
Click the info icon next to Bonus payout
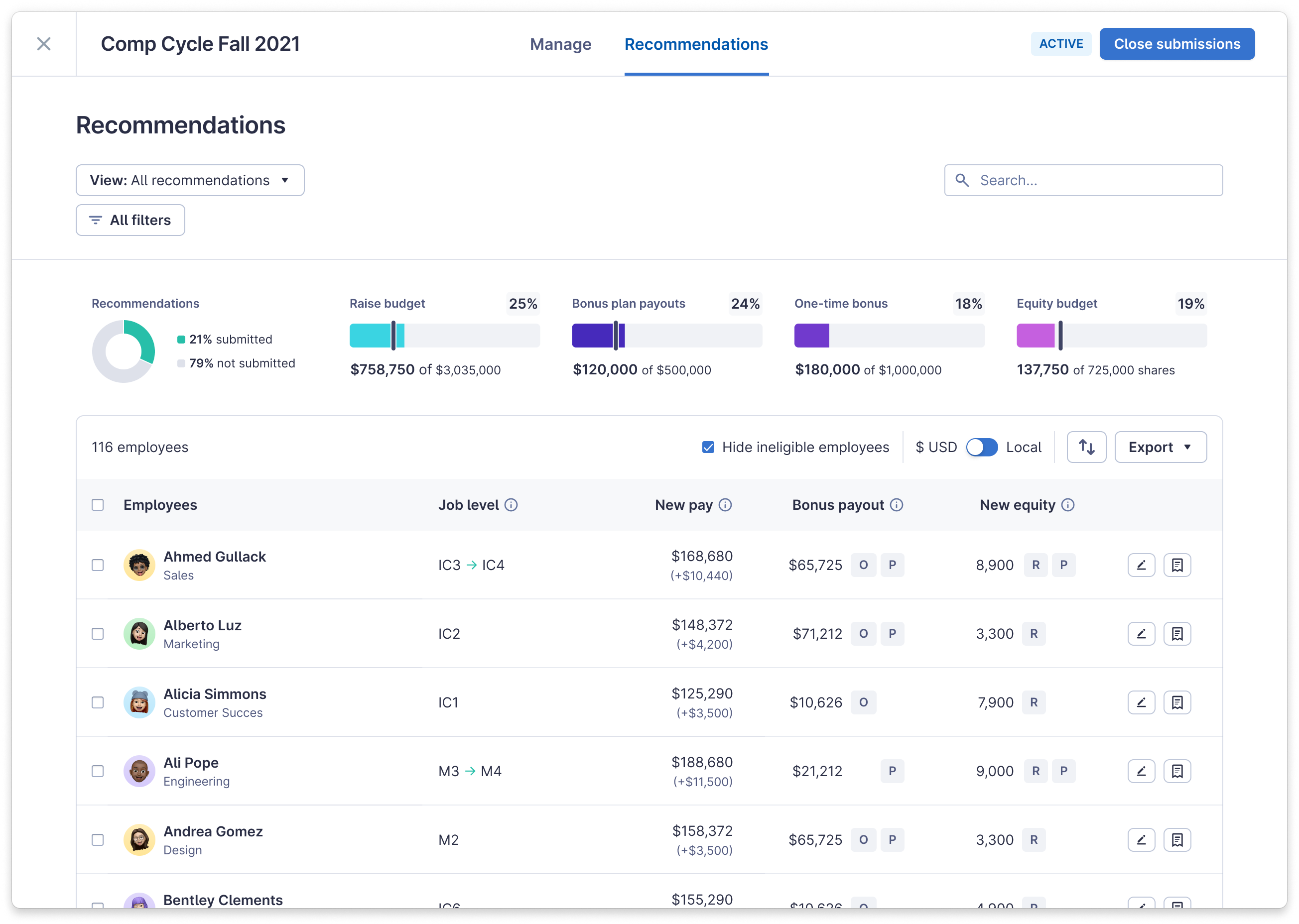[x=897, y=505]
